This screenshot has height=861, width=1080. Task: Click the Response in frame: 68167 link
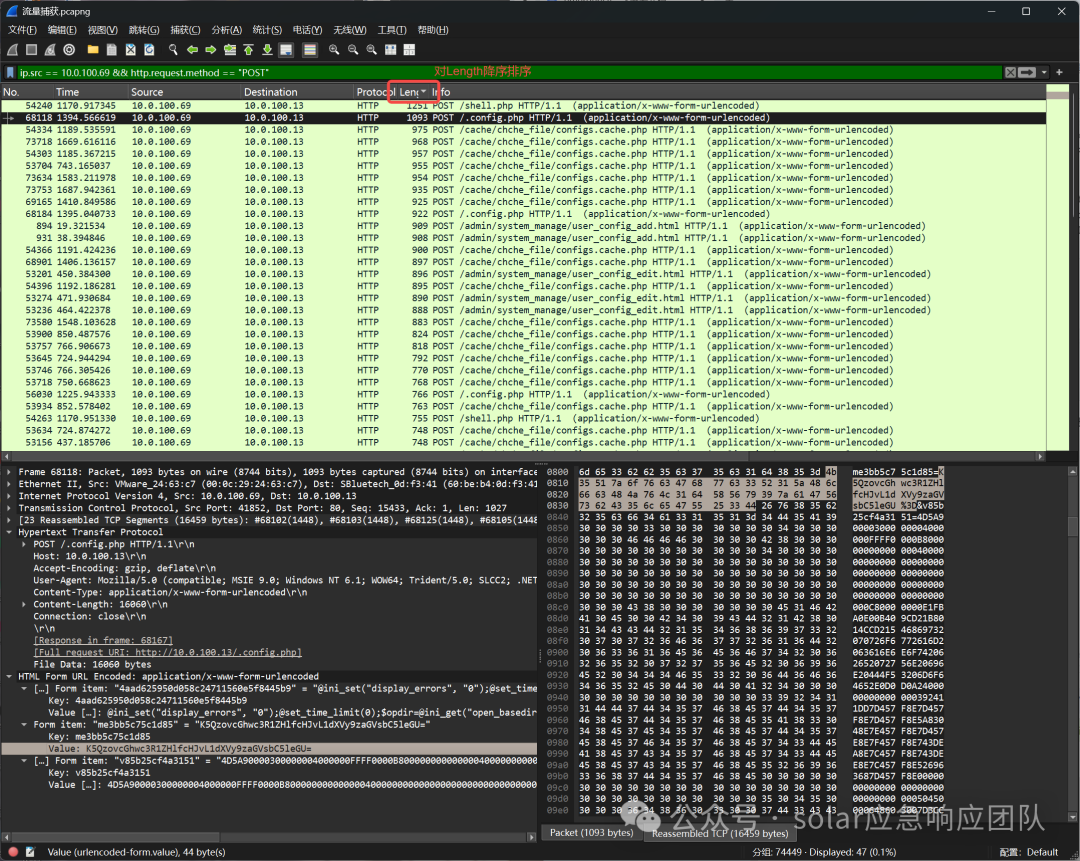(x=103, y=641)
